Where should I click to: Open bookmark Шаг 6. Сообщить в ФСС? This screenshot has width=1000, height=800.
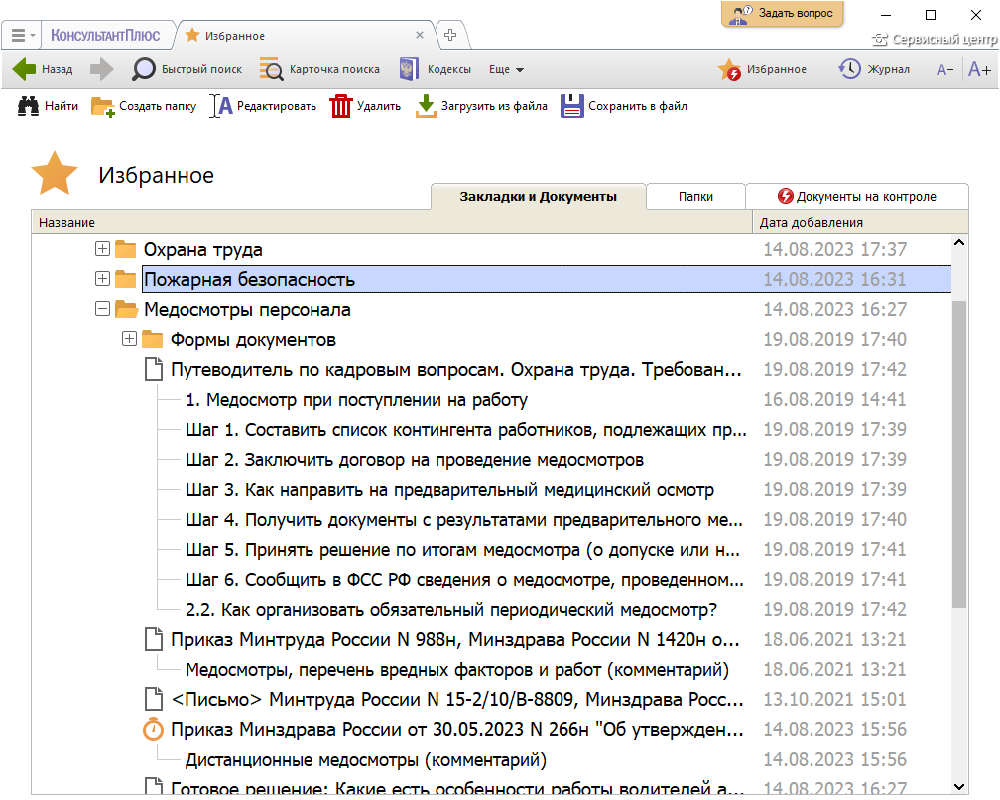click(x=464, y=580)
